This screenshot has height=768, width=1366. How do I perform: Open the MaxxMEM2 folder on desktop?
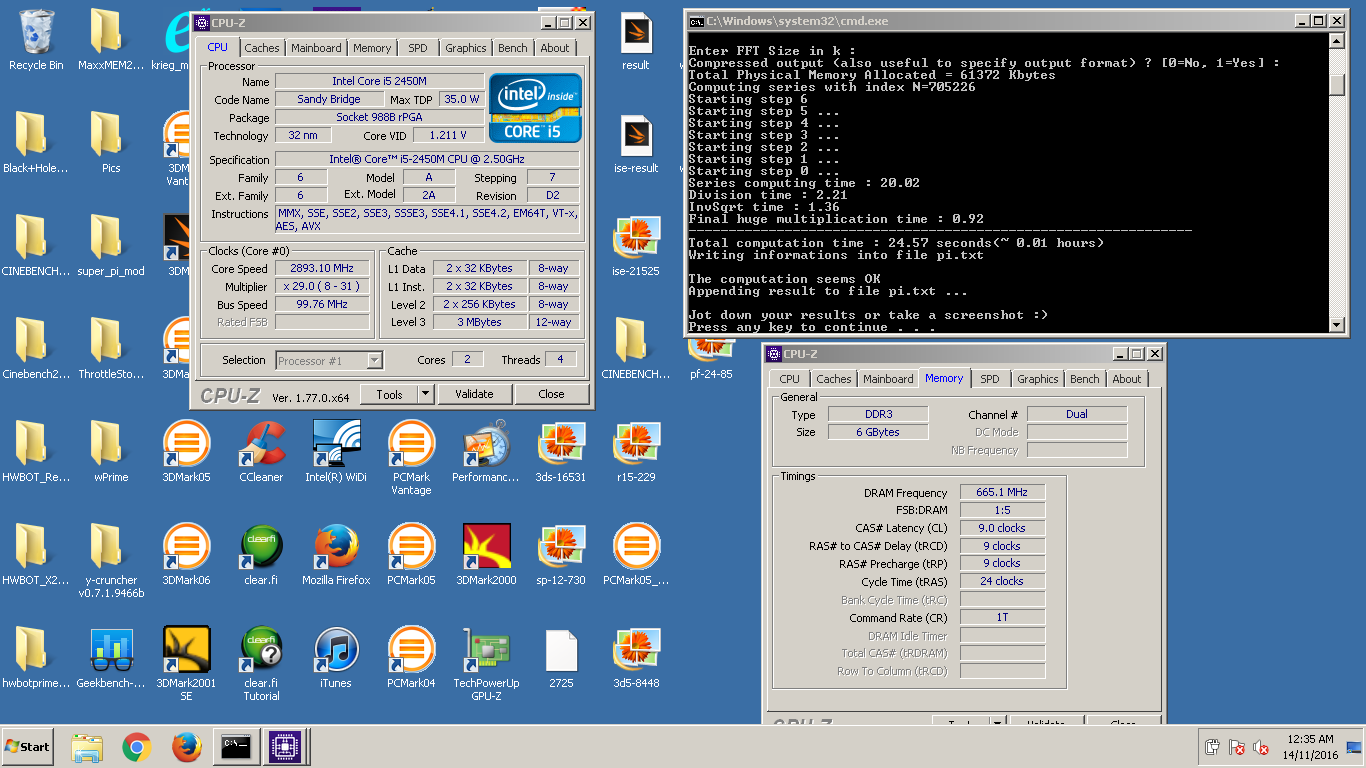(111, 40)
